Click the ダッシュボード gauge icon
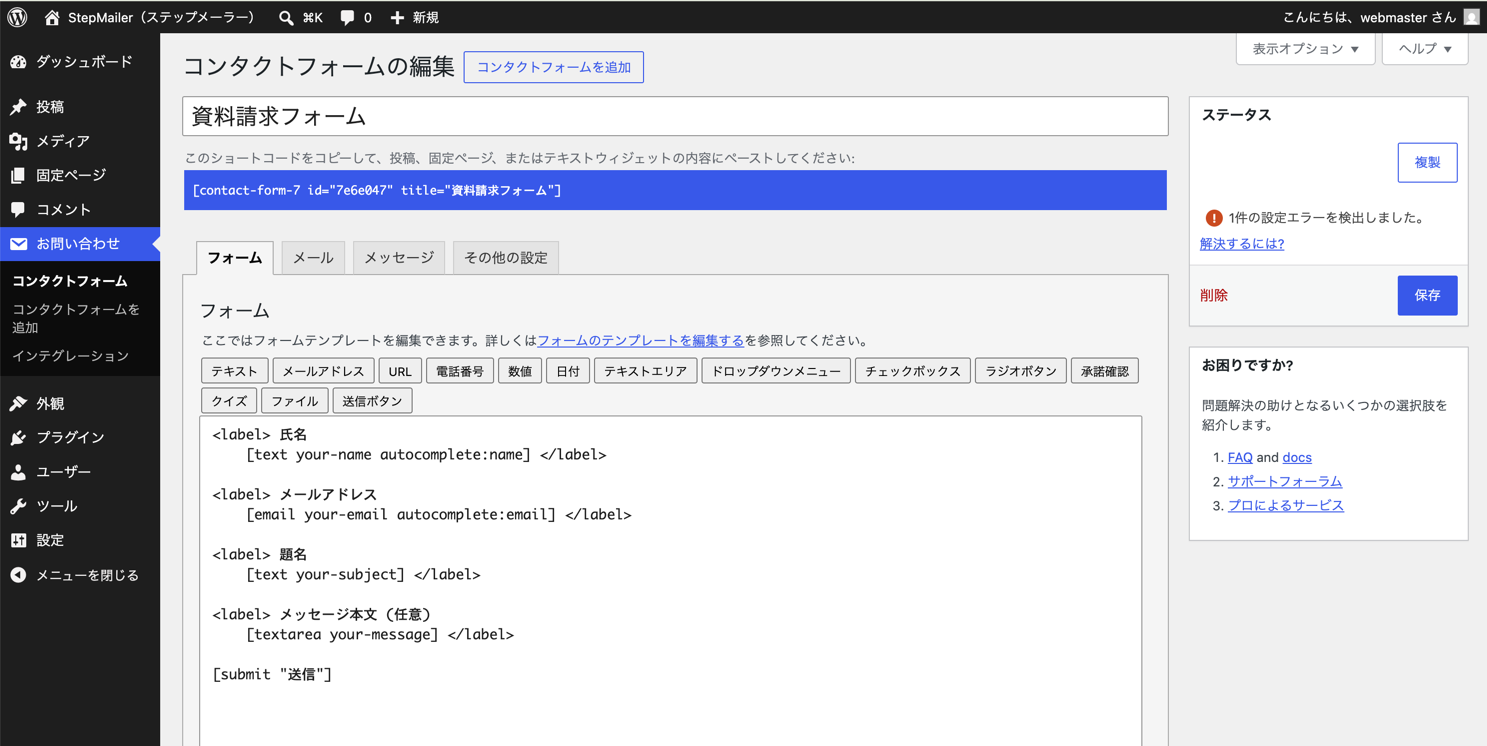Image resolution: width=1487 pixels, height=746 pixels. pos(18,62)
